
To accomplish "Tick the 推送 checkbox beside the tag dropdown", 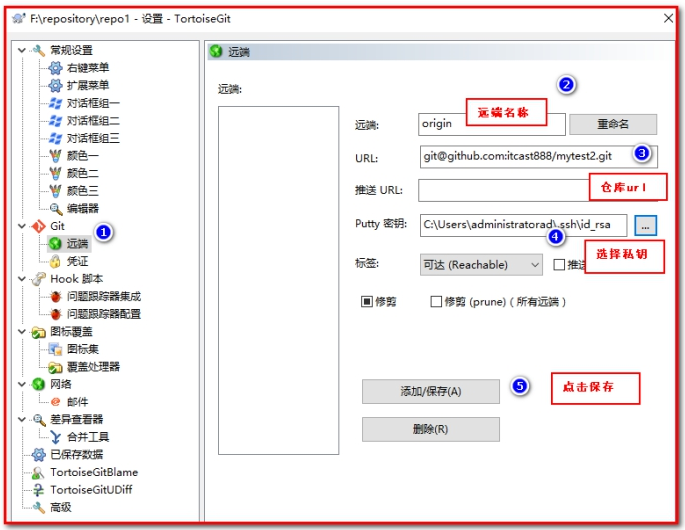I will pyautogui.click(x=559, y=265).
